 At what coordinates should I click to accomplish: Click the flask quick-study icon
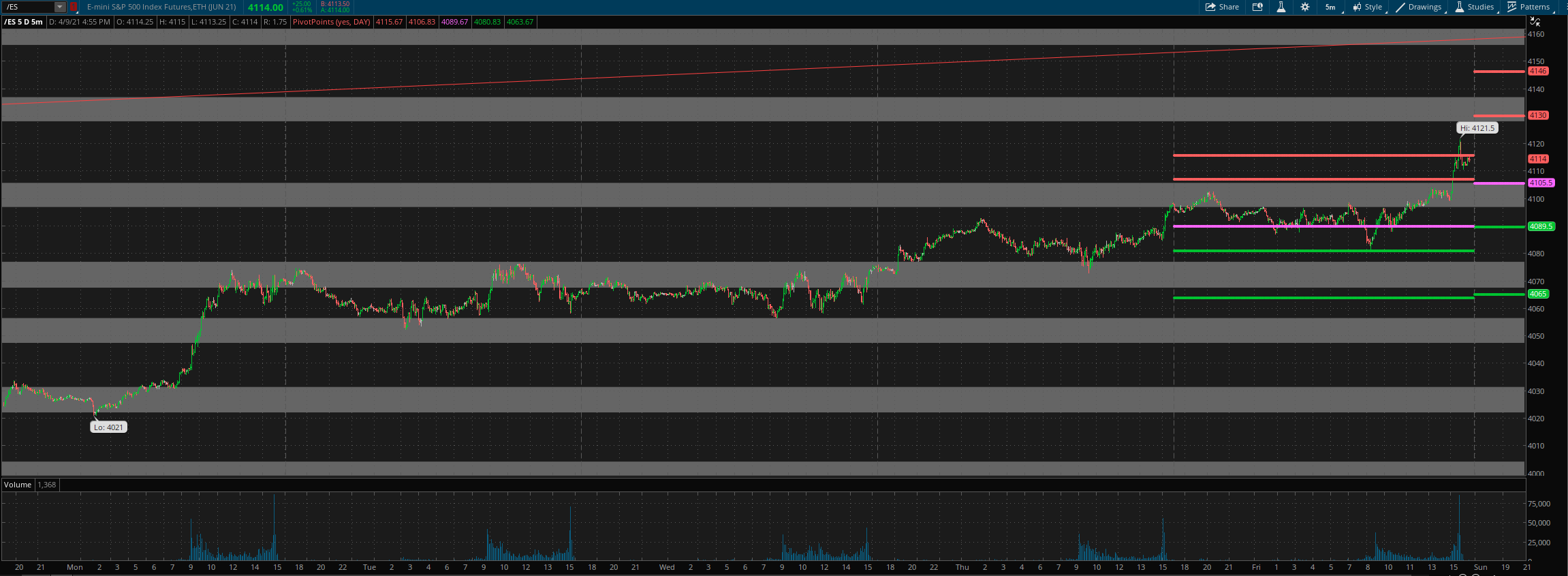point(1281,7)
